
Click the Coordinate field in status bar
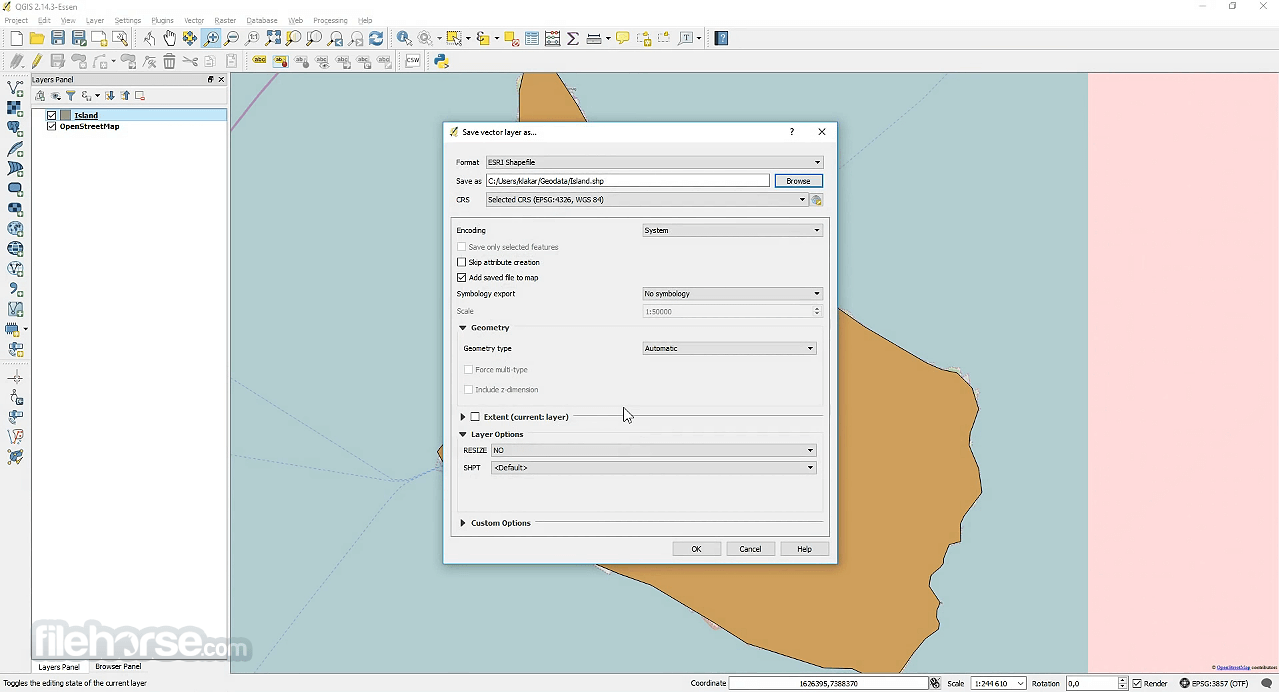(x=829, y=683)
